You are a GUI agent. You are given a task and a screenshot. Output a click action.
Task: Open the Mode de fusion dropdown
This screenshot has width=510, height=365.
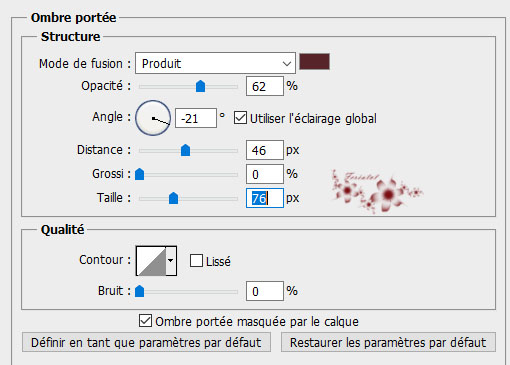(215, 63)
